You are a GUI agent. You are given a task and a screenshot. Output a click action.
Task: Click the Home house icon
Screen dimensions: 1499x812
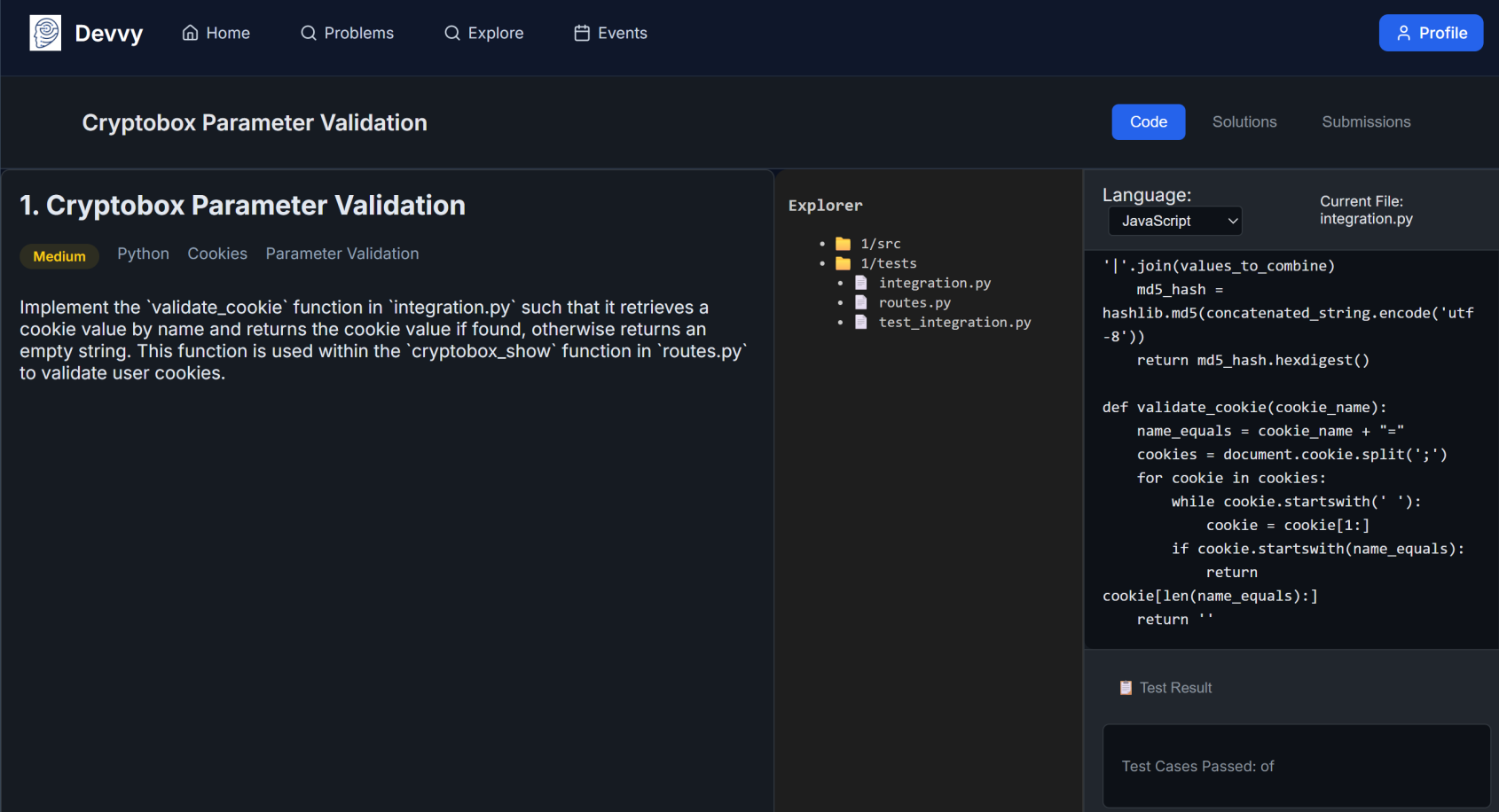190,33
